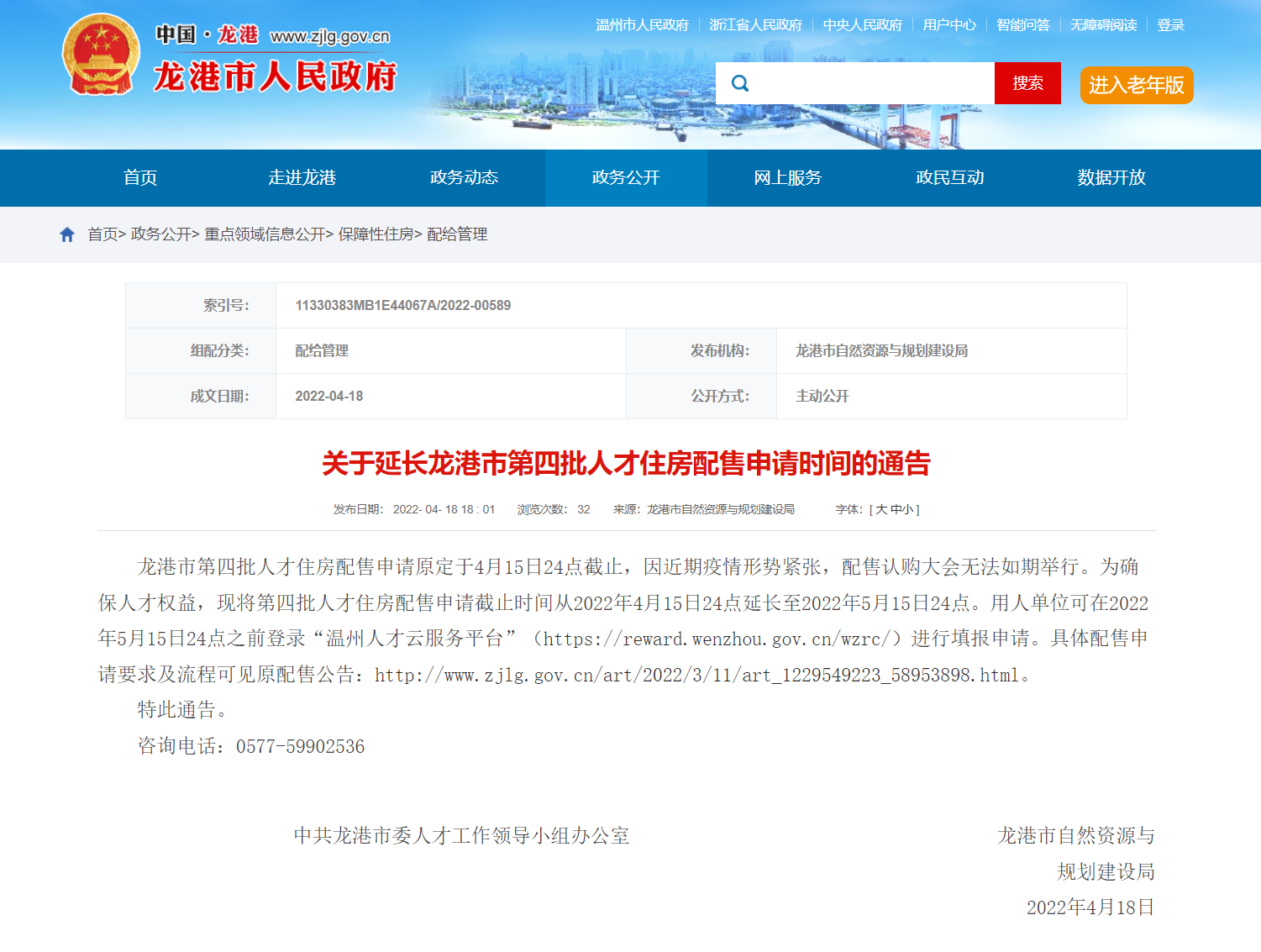Open 用户中心 in the top bar
The width and height of the screenshot is (1261, 952).
(x=949, y=25)
